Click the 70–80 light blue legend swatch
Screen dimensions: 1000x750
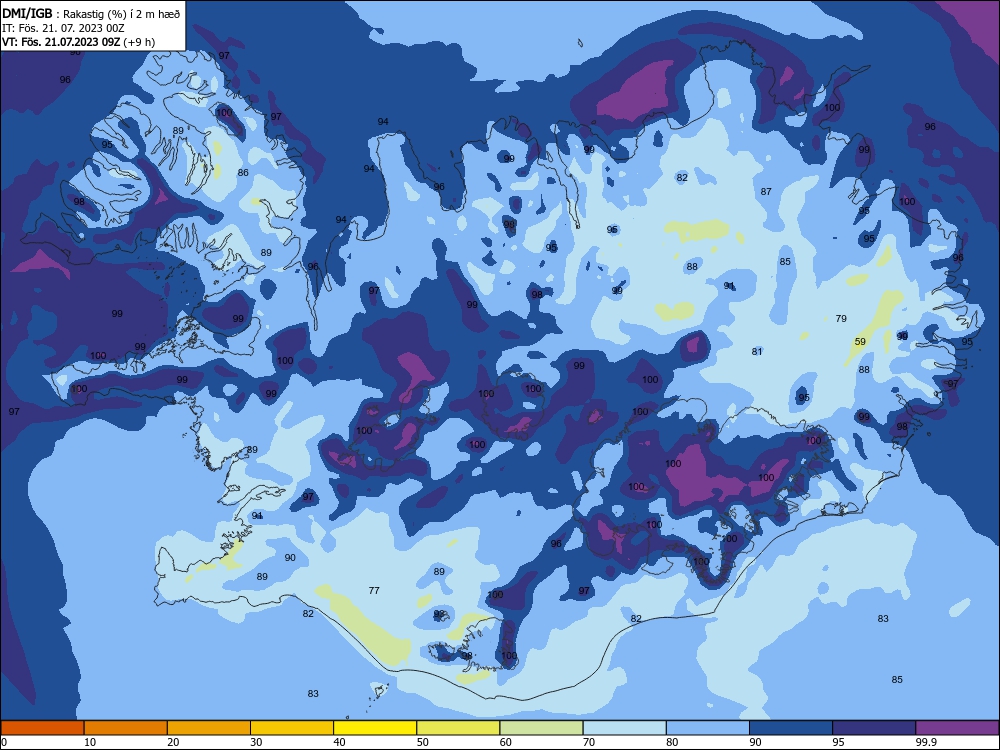625,728
